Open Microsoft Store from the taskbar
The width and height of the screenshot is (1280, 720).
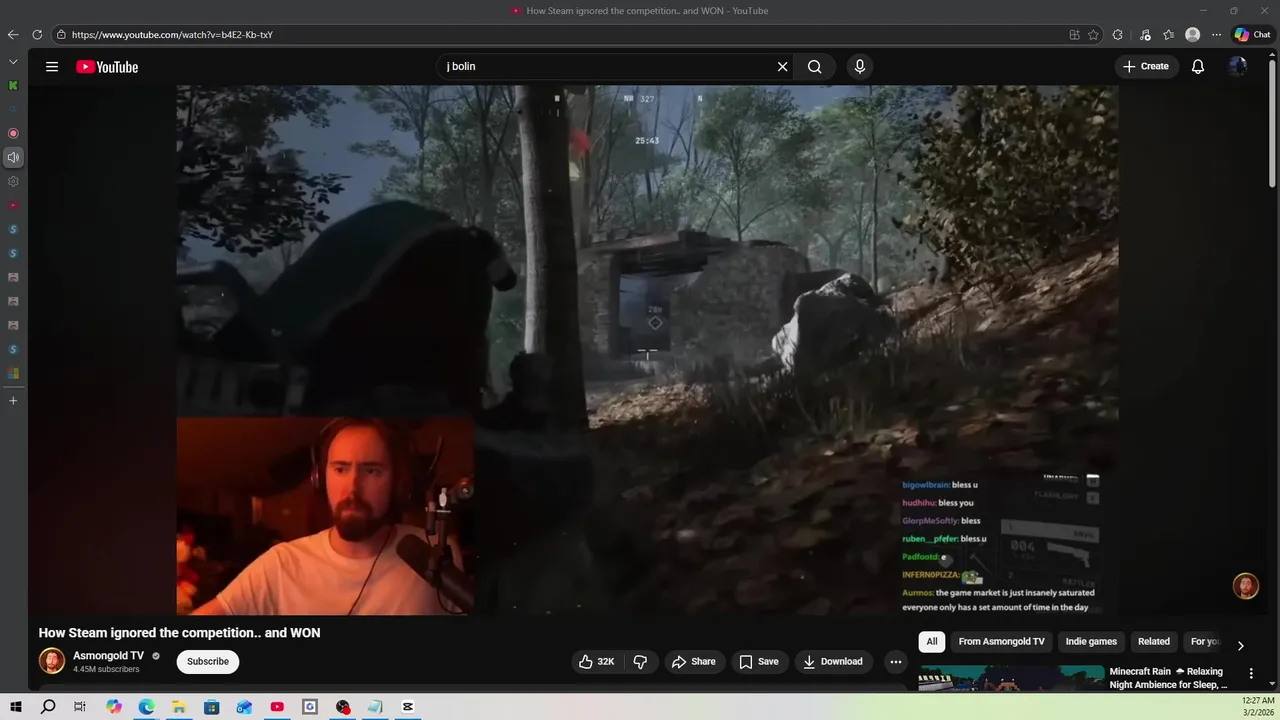(x=212, y=707)
